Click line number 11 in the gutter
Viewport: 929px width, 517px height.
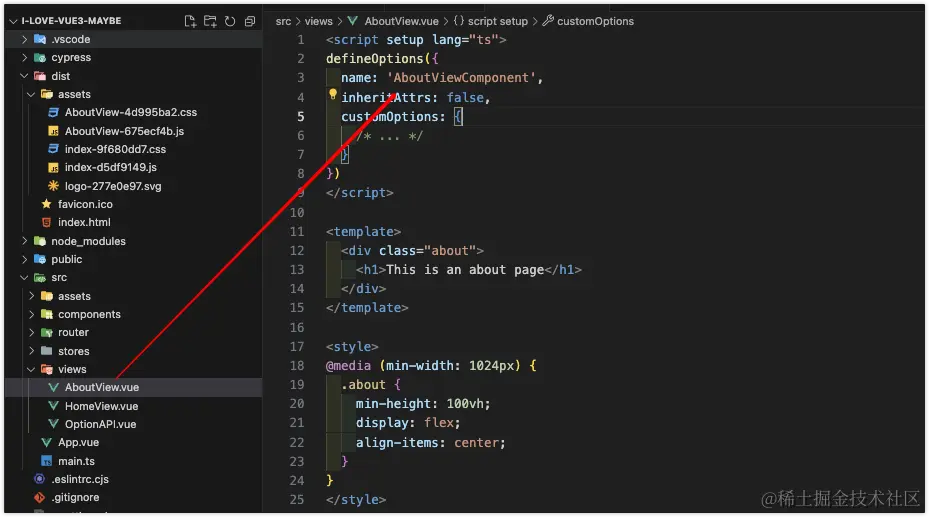point(297,232)
